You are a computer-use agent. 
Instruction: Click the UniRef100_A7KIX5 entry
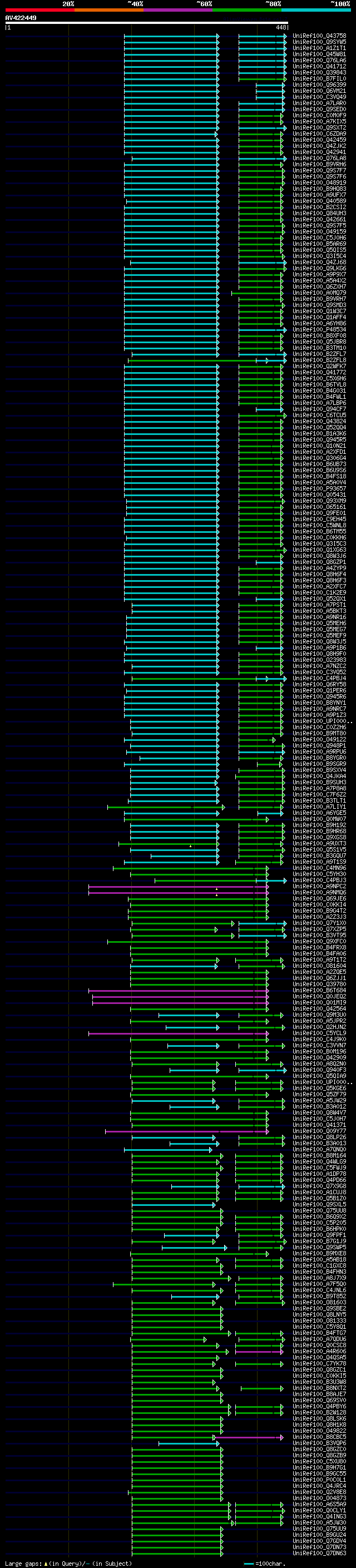pos(319,121)
